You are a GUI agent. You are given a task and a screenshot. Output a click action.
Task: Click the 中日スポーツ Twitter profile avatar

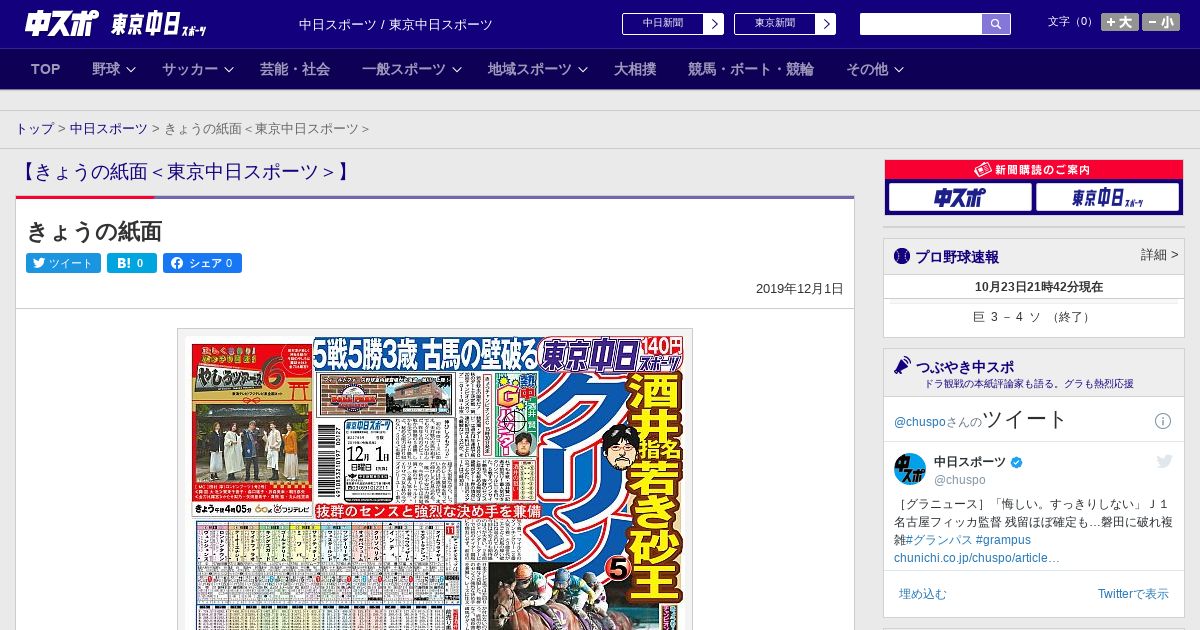tap(910, 469)
